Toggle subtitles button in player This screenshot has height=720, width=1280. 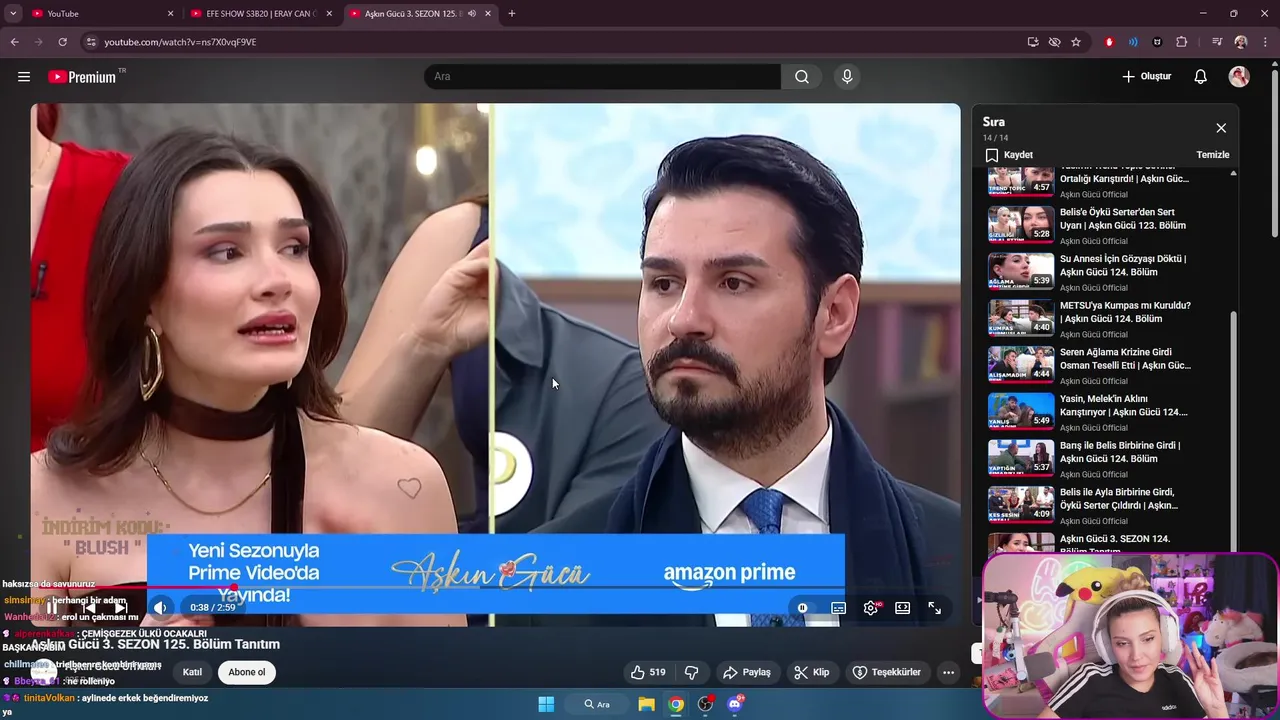tap(839, 608)
